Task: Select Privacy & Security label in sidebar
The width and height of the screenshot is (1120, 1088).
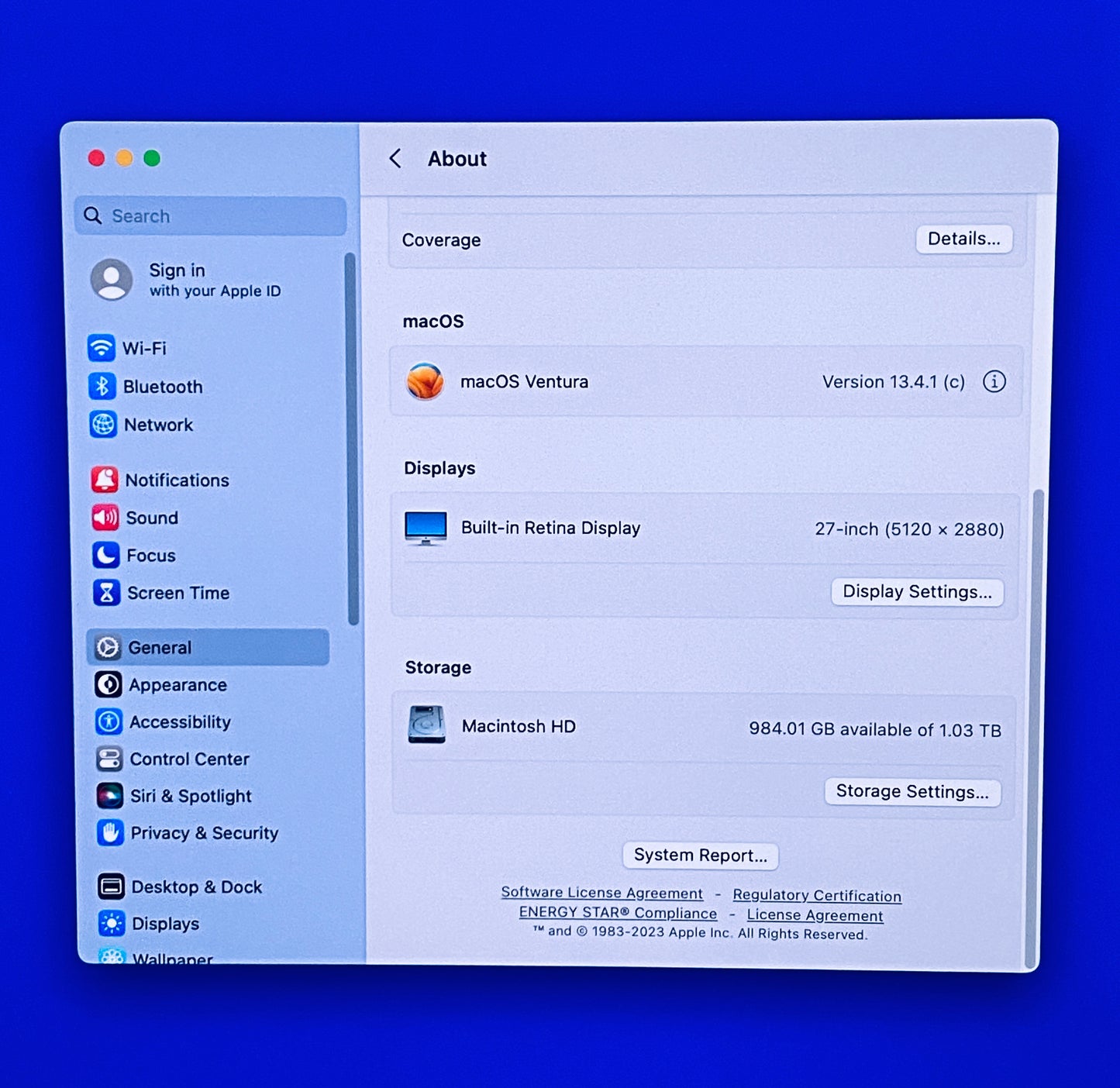Action: point(205,833)
